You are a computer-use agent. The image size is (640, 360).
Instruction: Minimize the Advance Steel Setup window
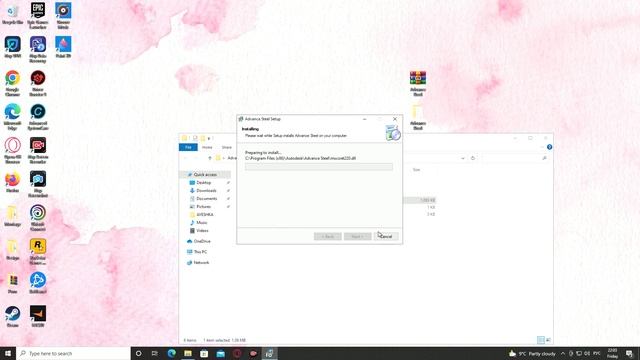click(x=364, y=119)
